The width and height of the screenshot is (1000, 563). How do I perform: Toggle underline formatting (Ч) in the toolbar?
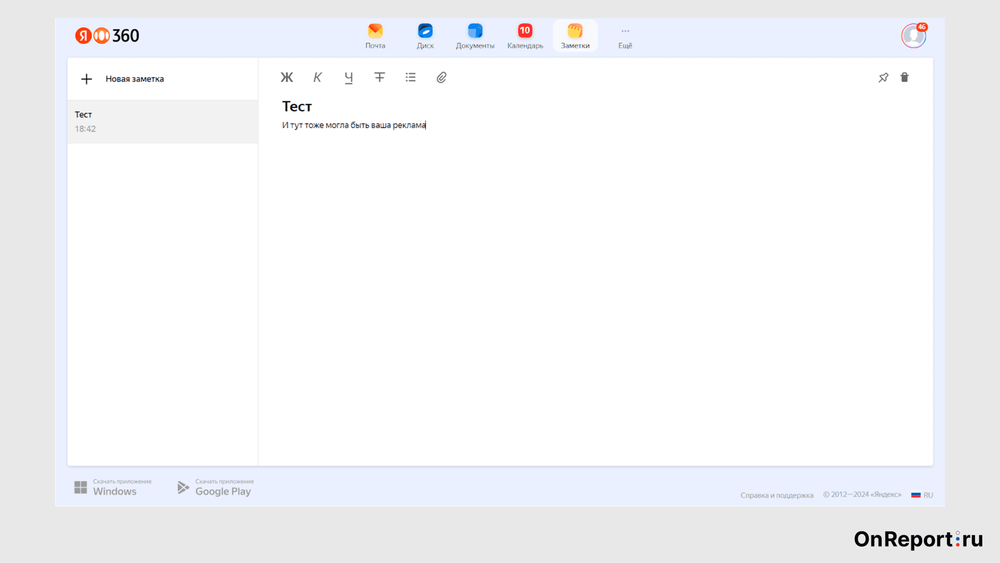348,78
